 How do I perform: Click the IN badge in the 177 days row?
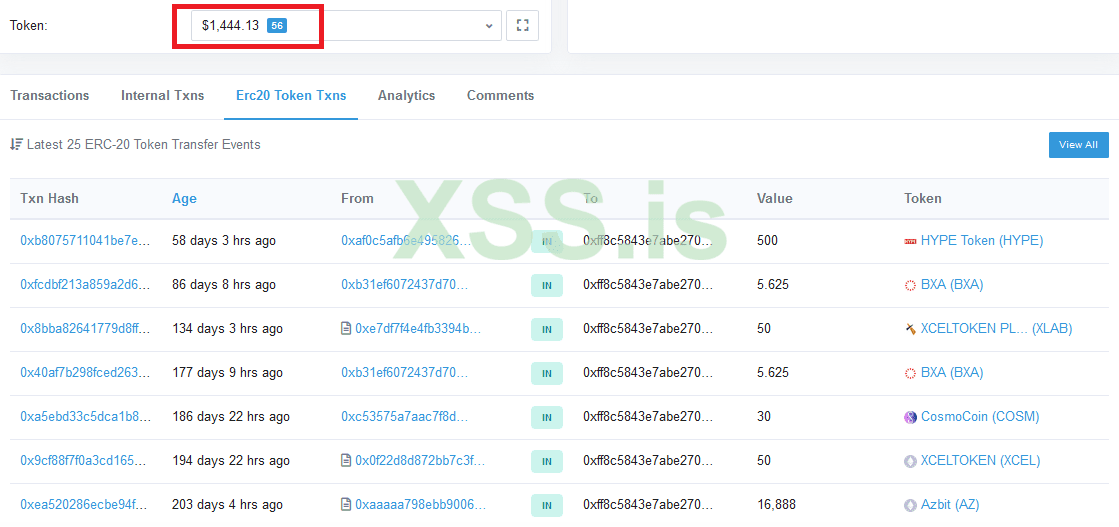tap(547, 373)
